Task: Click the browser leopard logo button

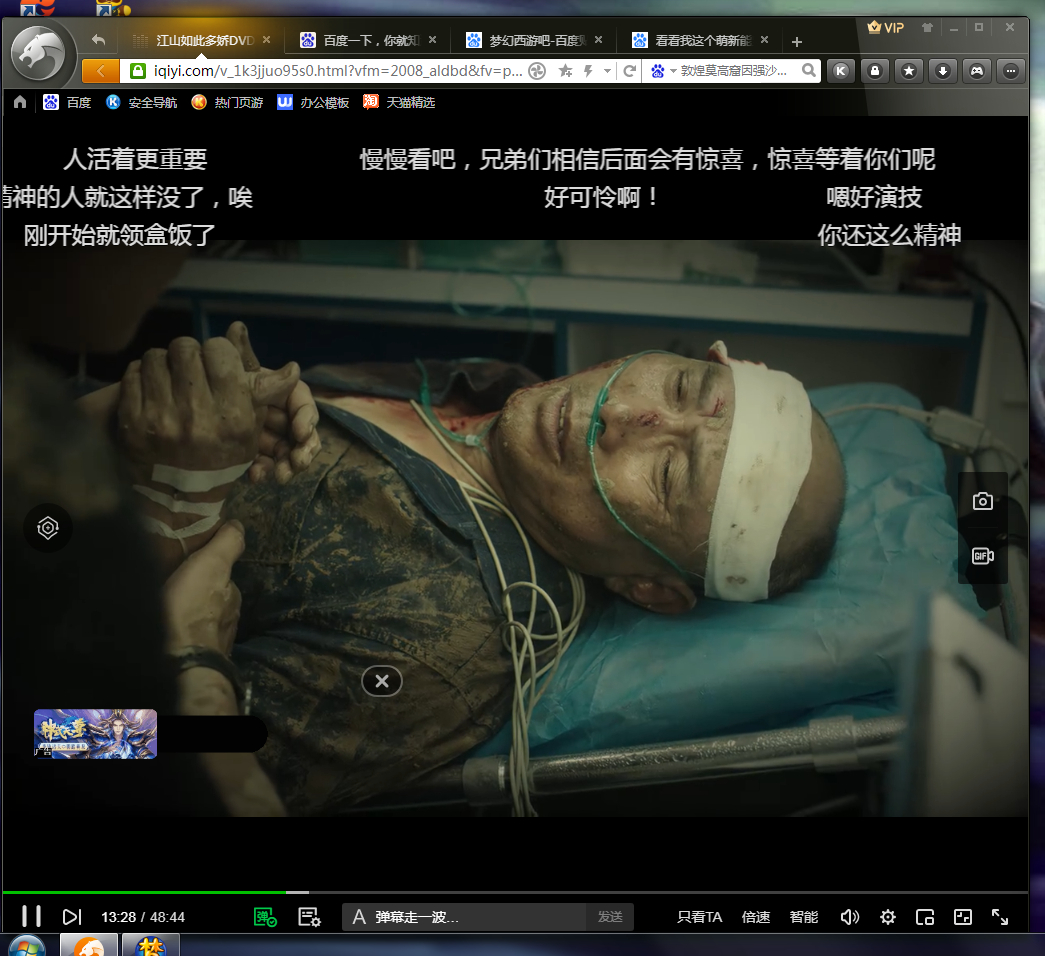Action: 39,55
